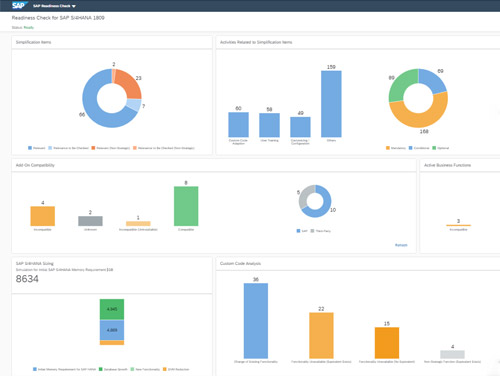Open the Active Business Functions tile header
The height and width of the screenshot is (376, 500).
[460, 165]
